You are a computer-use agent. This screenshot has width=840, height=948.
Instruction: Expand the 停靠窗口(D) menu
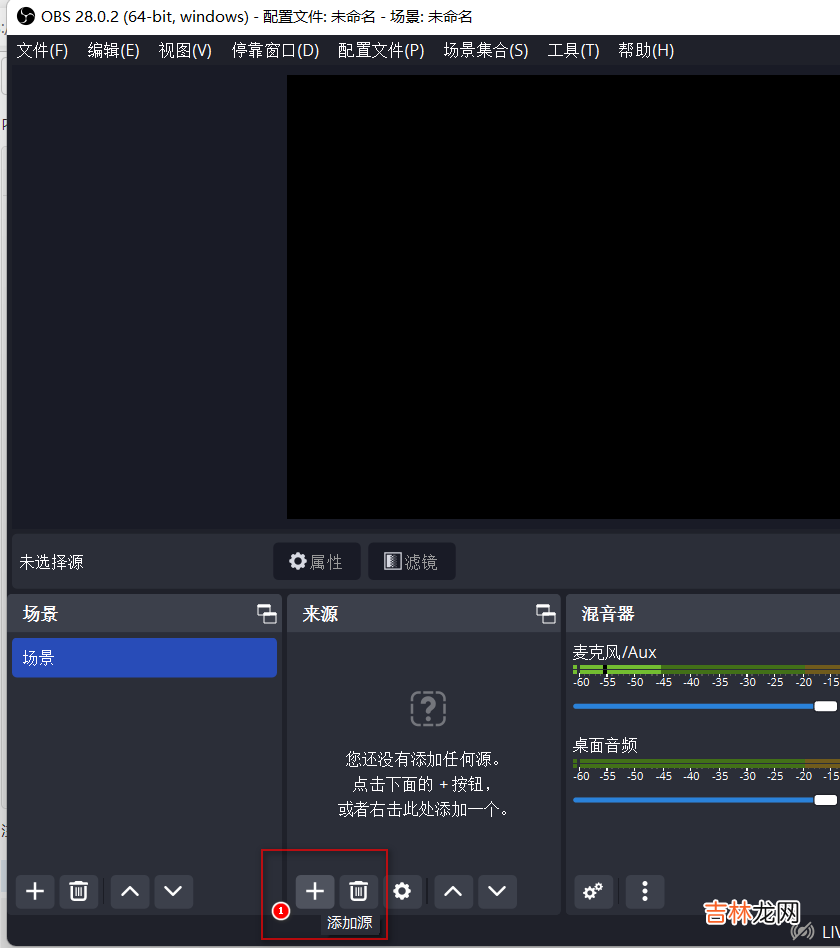click(x=275, y=50)
